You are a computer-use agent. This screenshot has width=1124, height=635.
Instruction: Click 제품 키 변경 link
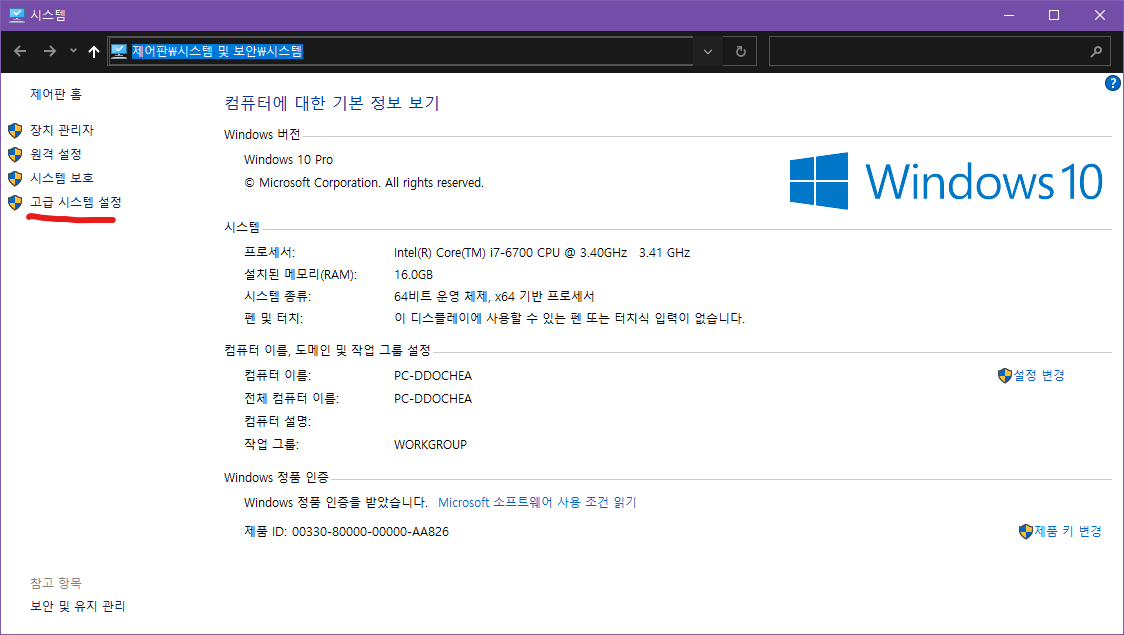pos(1067,531)
